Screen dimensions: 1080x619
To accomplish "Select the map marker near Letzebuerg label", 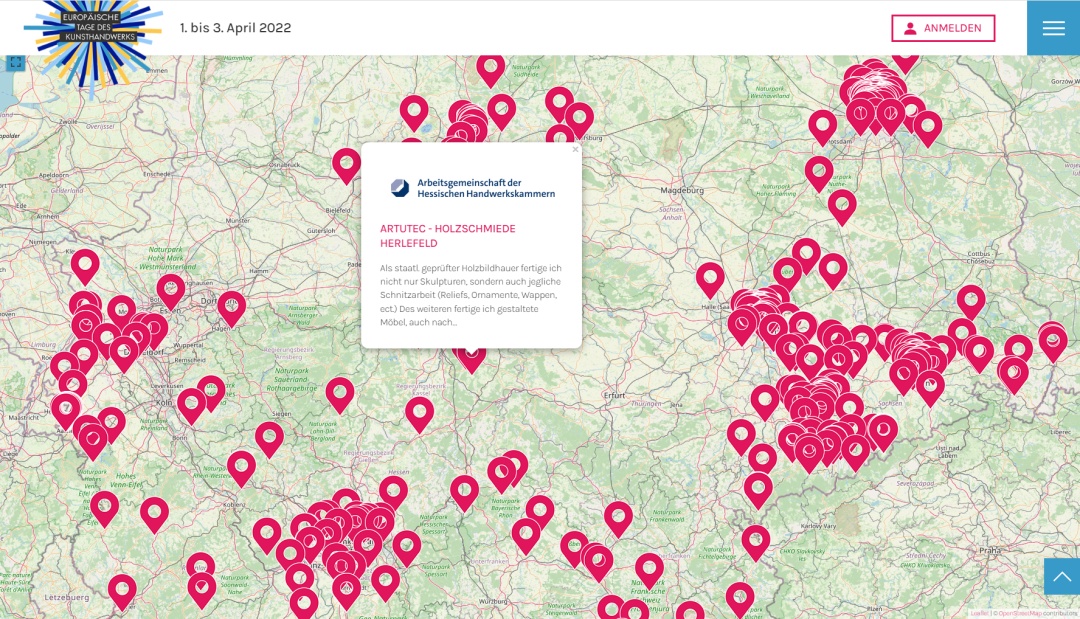I will tap(122, 591).
